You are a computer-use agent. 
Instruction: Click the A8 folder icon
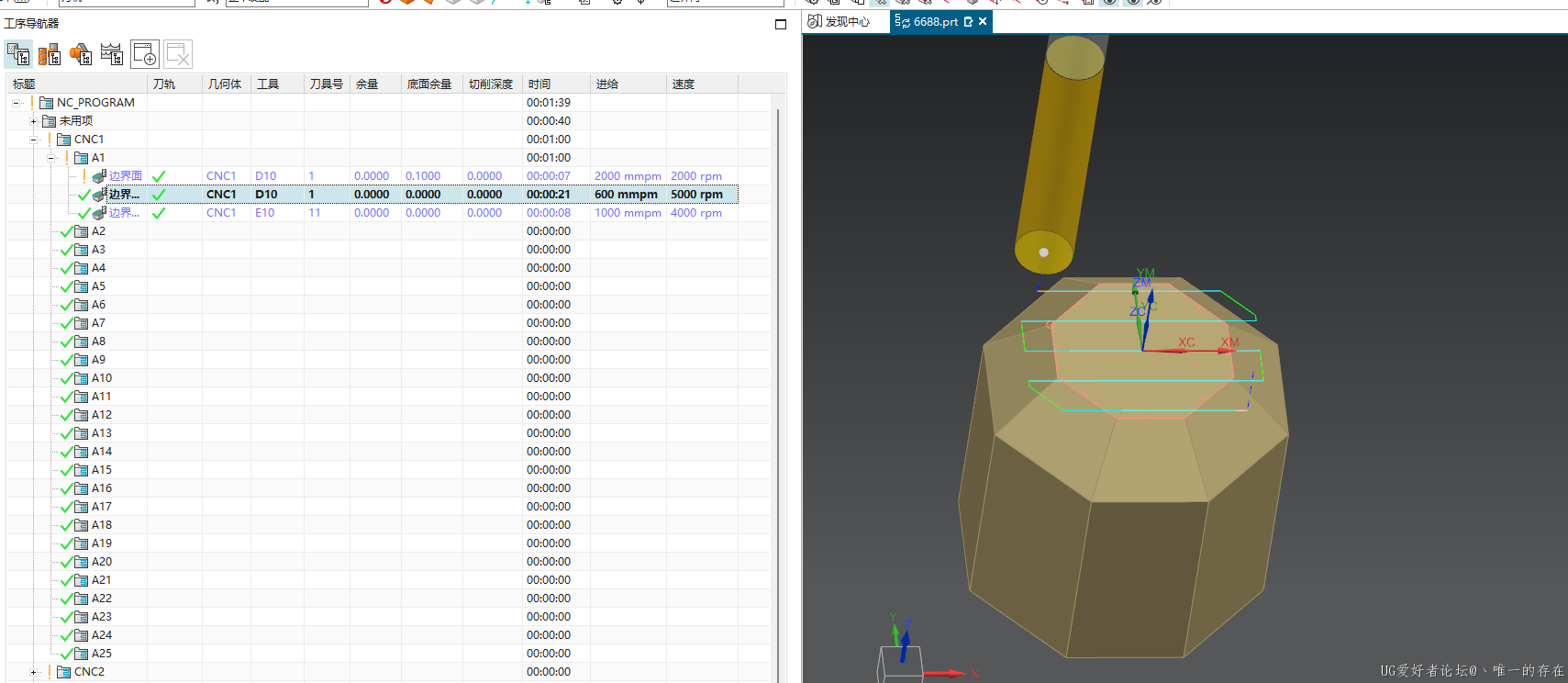point(82,341)
